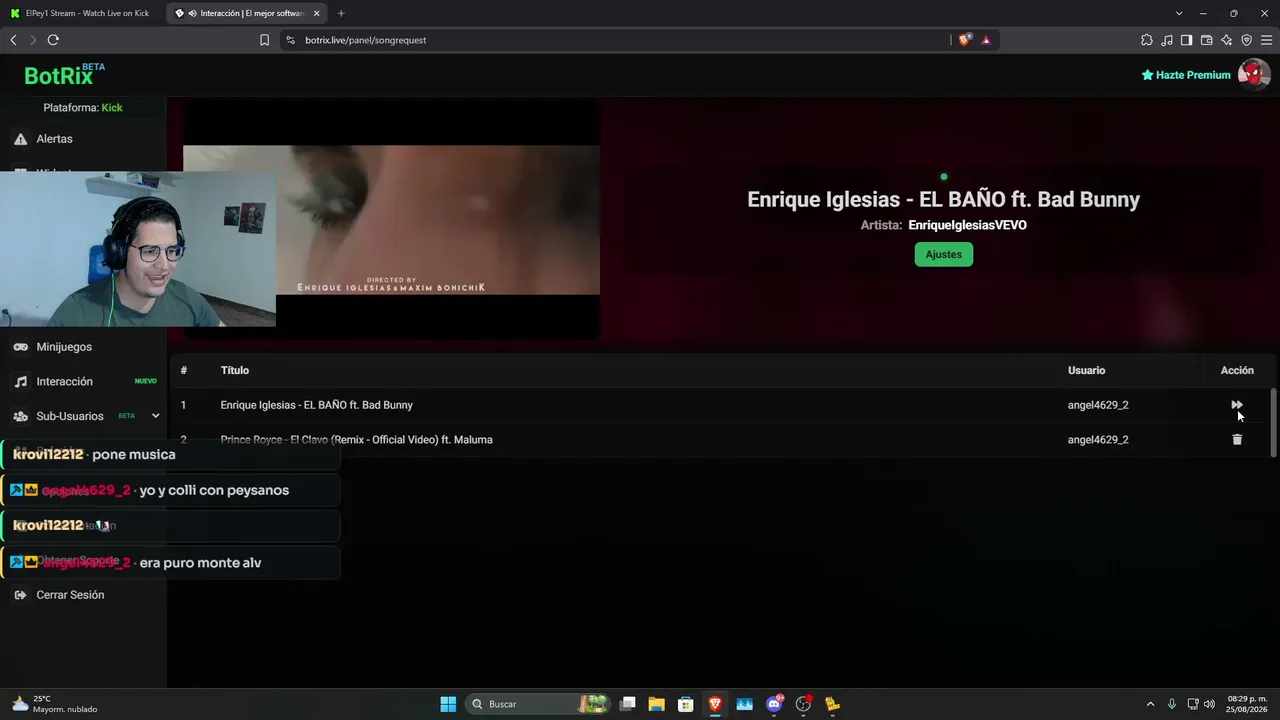Viewport: 1280px width, 720px height.
Task: Click user angel4629_2 in row 1
Action: tap(1098, 405)
